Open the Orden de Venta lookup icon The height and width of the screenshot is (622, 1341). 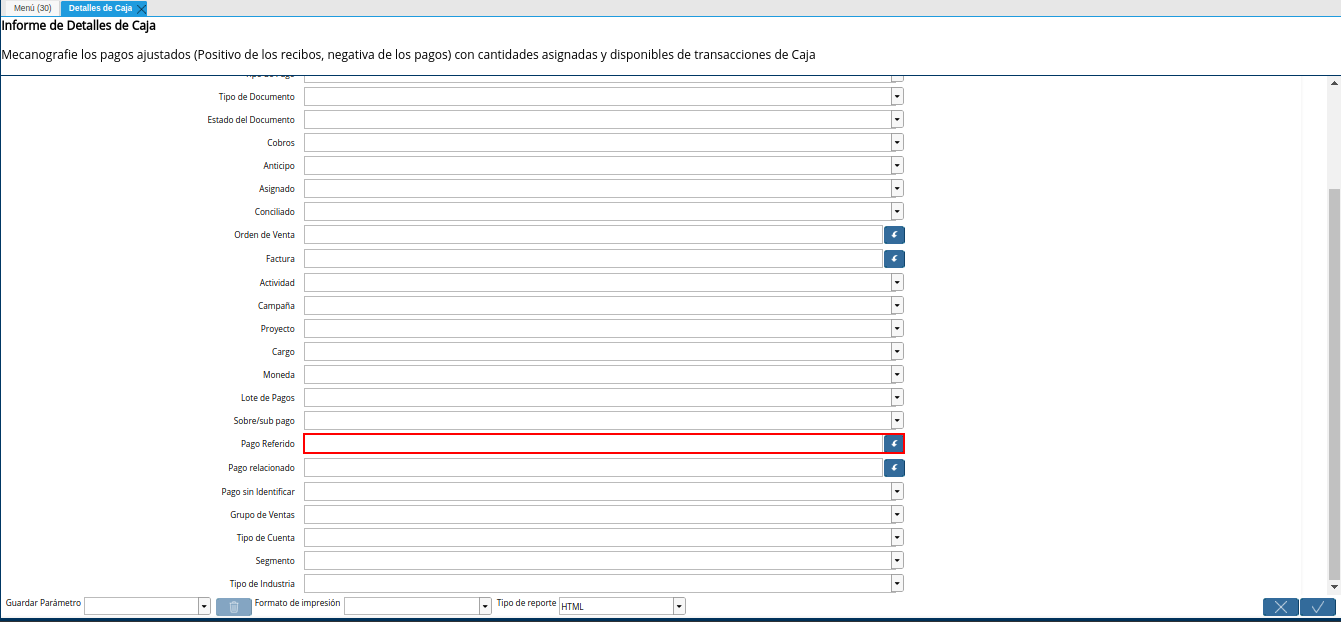click(894, 235)
